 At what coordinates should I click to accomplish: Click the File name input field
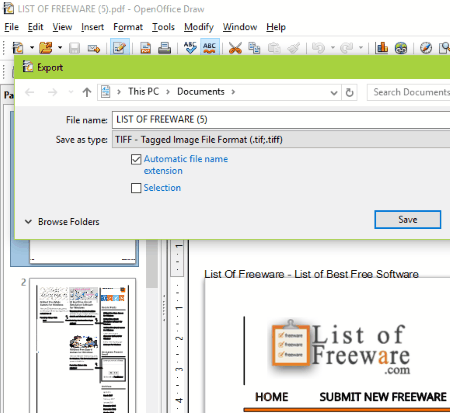[281, 120]
